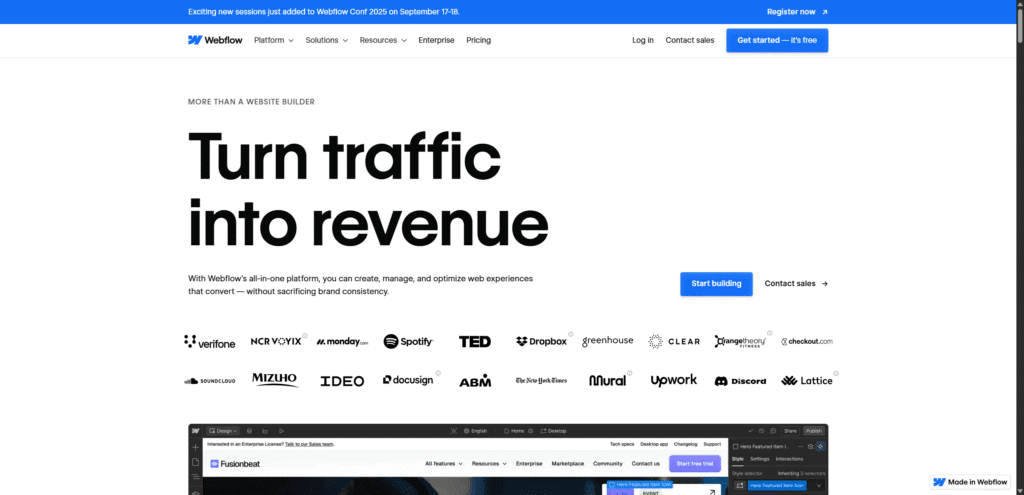Click the docusign logo
The height and width of the screenshot is (495, 1024).
(408, 381)
